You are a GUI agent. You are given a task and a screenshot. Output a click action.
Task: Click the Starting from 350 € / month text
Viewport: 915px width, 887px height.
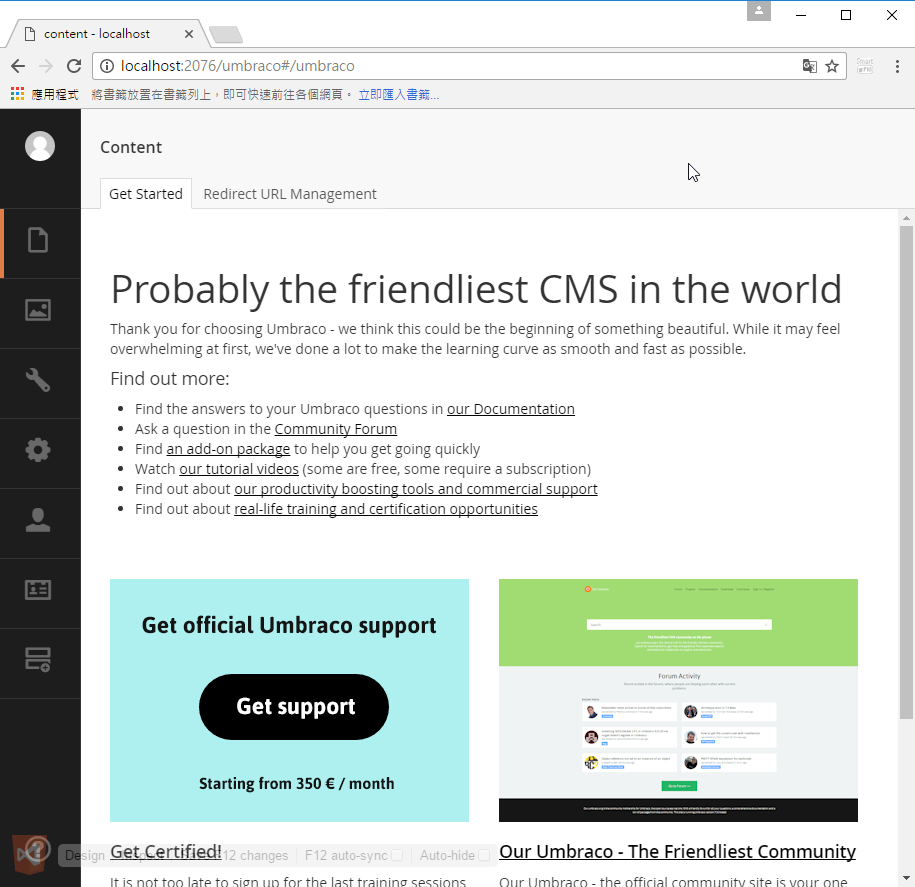(x=296, y=783)
